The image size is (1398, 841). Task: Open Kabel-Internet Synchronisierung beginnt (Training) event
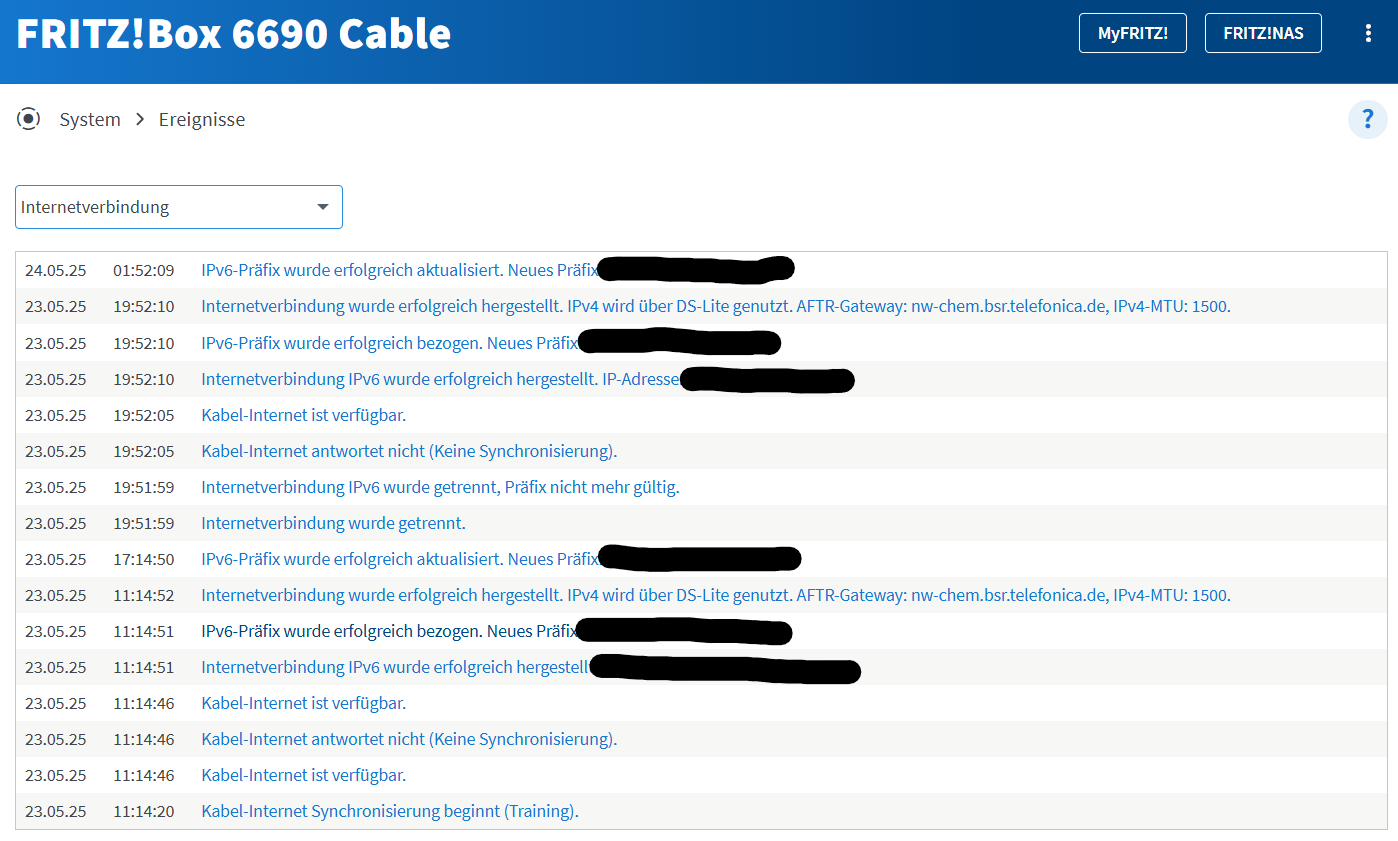[390, 811]
